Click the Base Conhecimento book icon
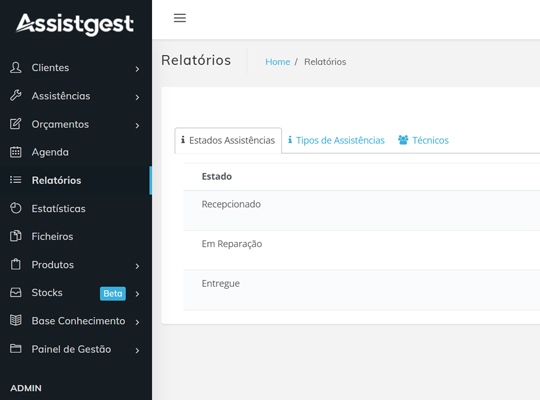This screenshot has width=540, height=400. (15, 320)
